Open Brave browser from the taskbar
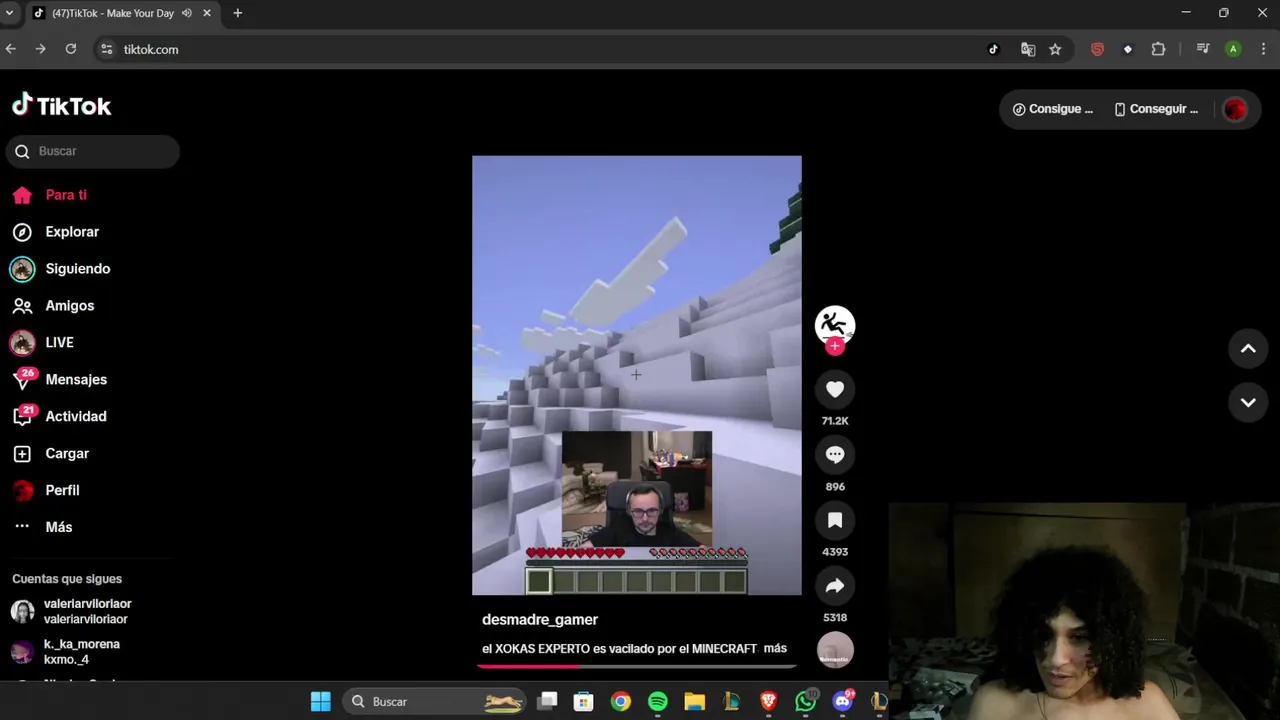The height and width of the screenshot is (720, 1280). pos(768,702)
